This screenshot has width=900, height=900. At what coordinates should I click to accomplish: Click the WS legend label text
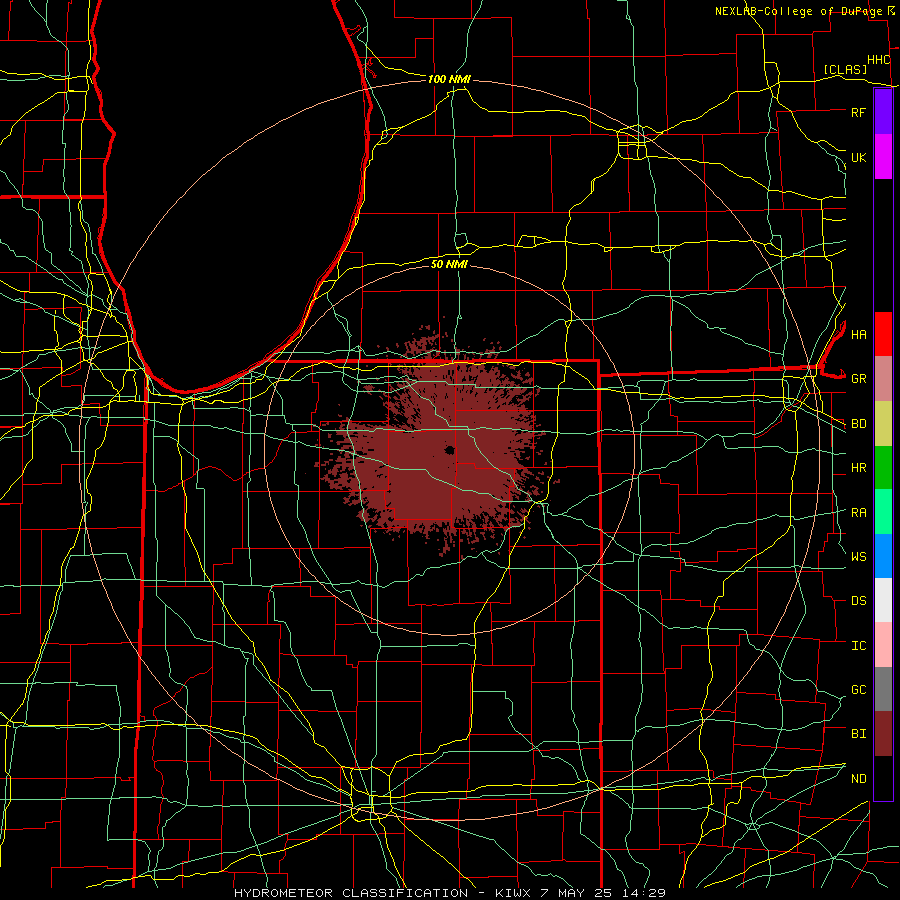pos(859,557)
